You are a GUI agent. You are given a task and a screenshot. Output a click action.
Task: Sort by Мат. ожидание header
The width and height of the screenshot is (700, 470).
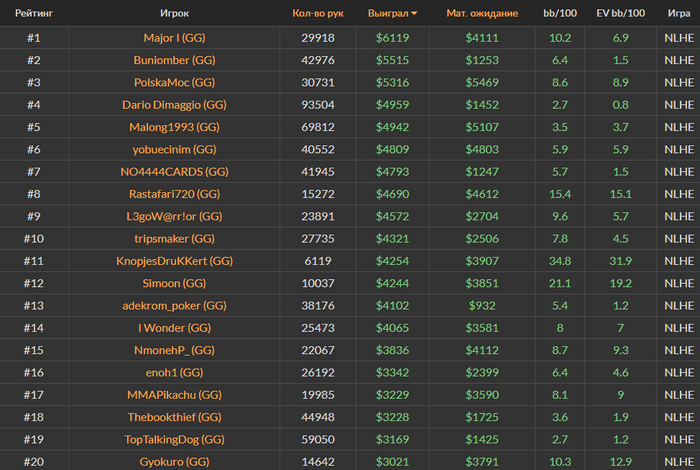482,13
